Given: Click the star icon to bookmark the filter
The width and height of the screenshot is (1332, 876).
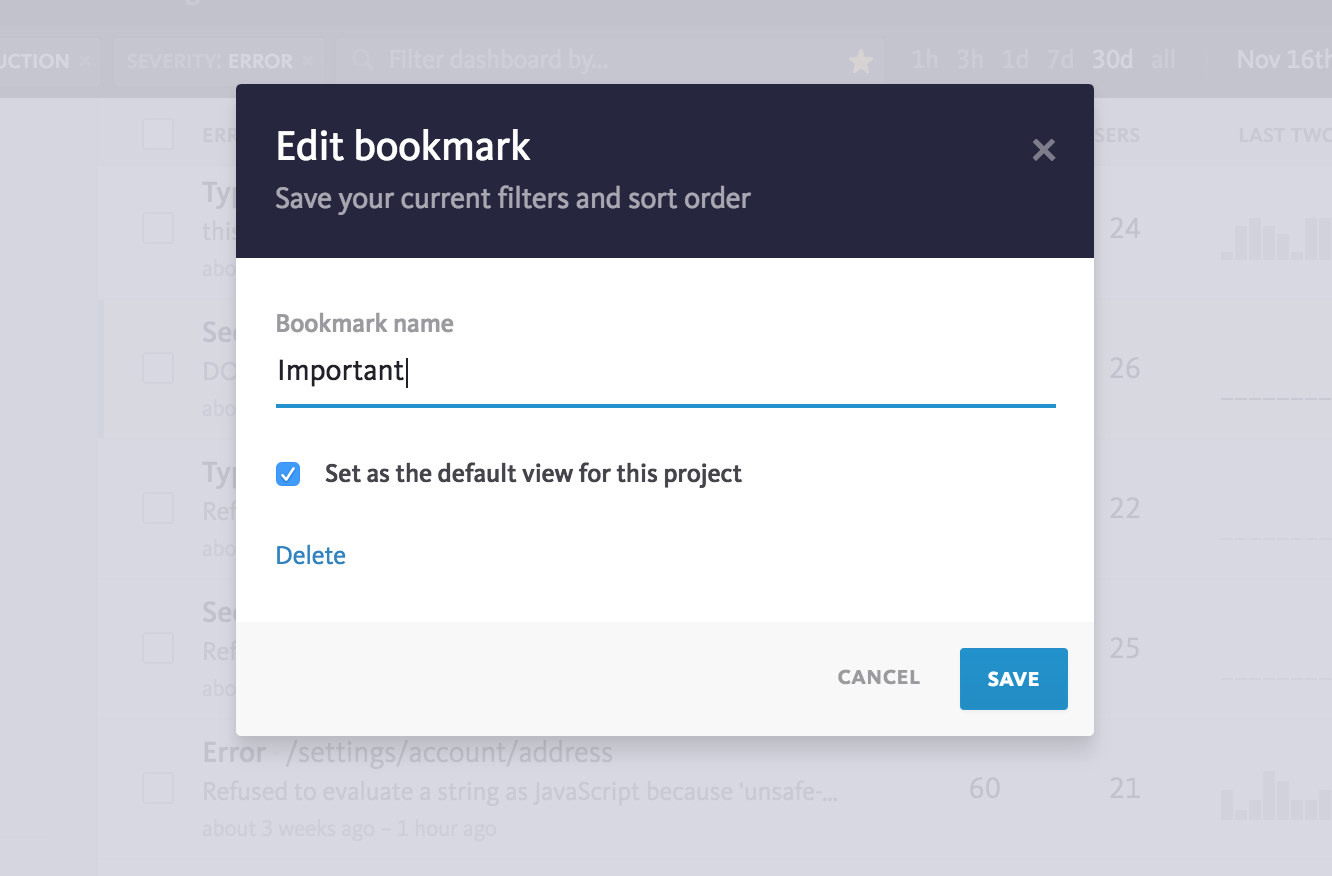Looking at the screenshot, I should [x=860, y=60].
